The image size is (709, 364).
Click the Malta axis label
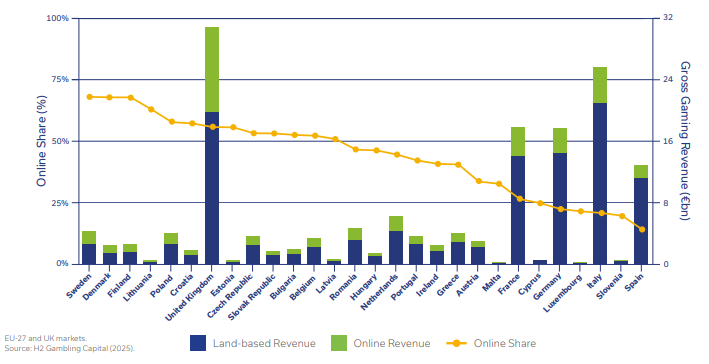click(x=492, y=282)
